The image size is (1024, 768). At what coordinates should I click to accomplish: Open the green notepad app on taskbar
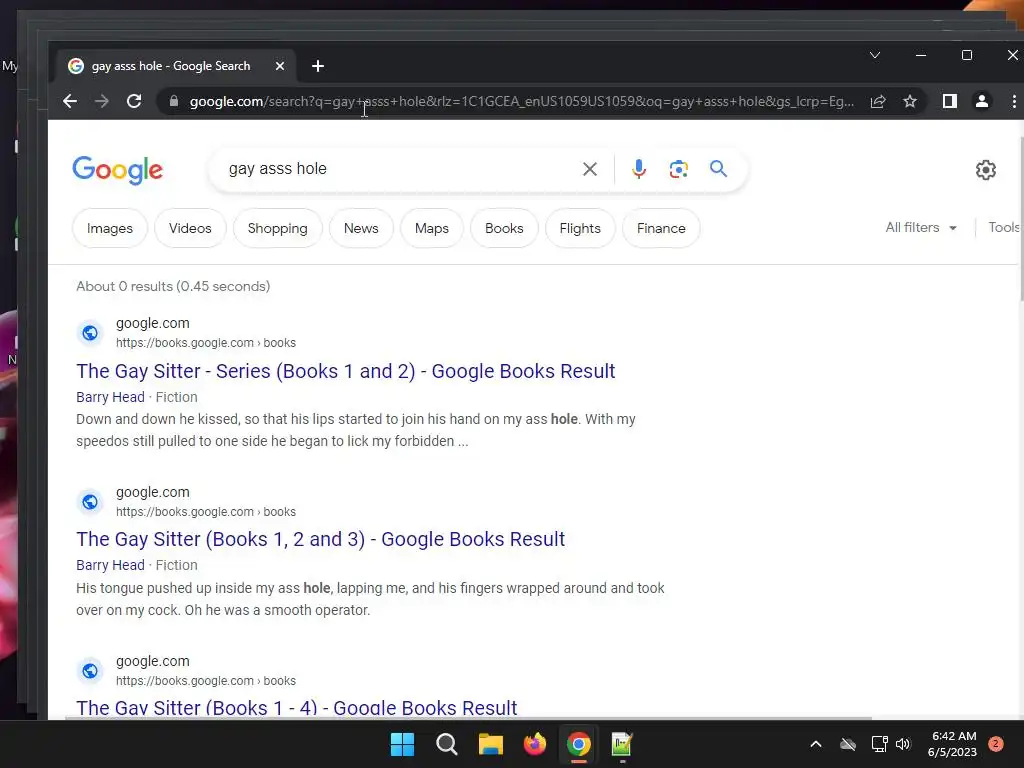click(x=622, y=744)
